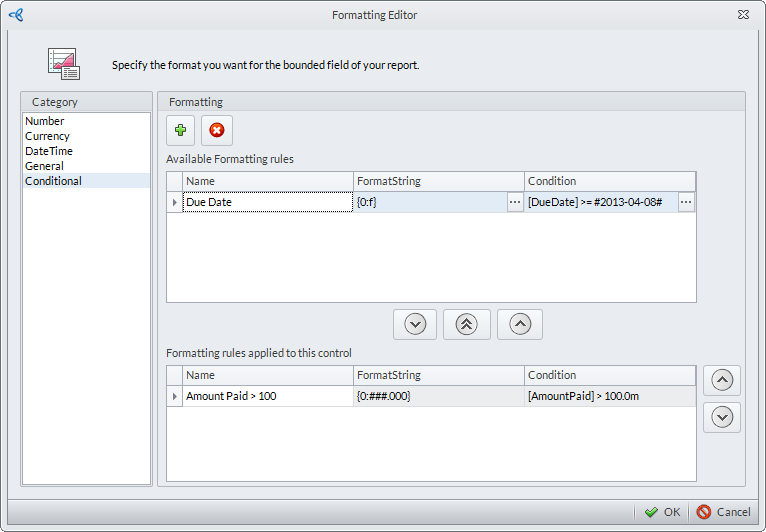Select the Conditional category
Image resolution: width=766 pixels, height=532 pixels.
[53, 181]
